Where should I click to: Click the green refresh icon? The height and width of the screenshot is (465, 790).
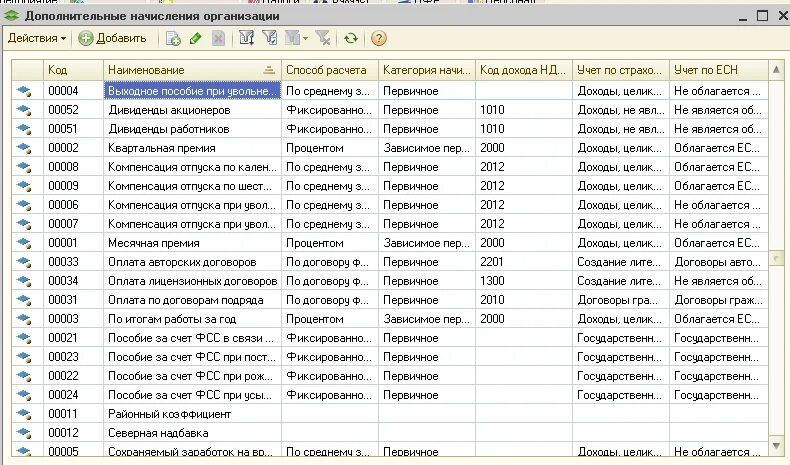click(351, 38)
